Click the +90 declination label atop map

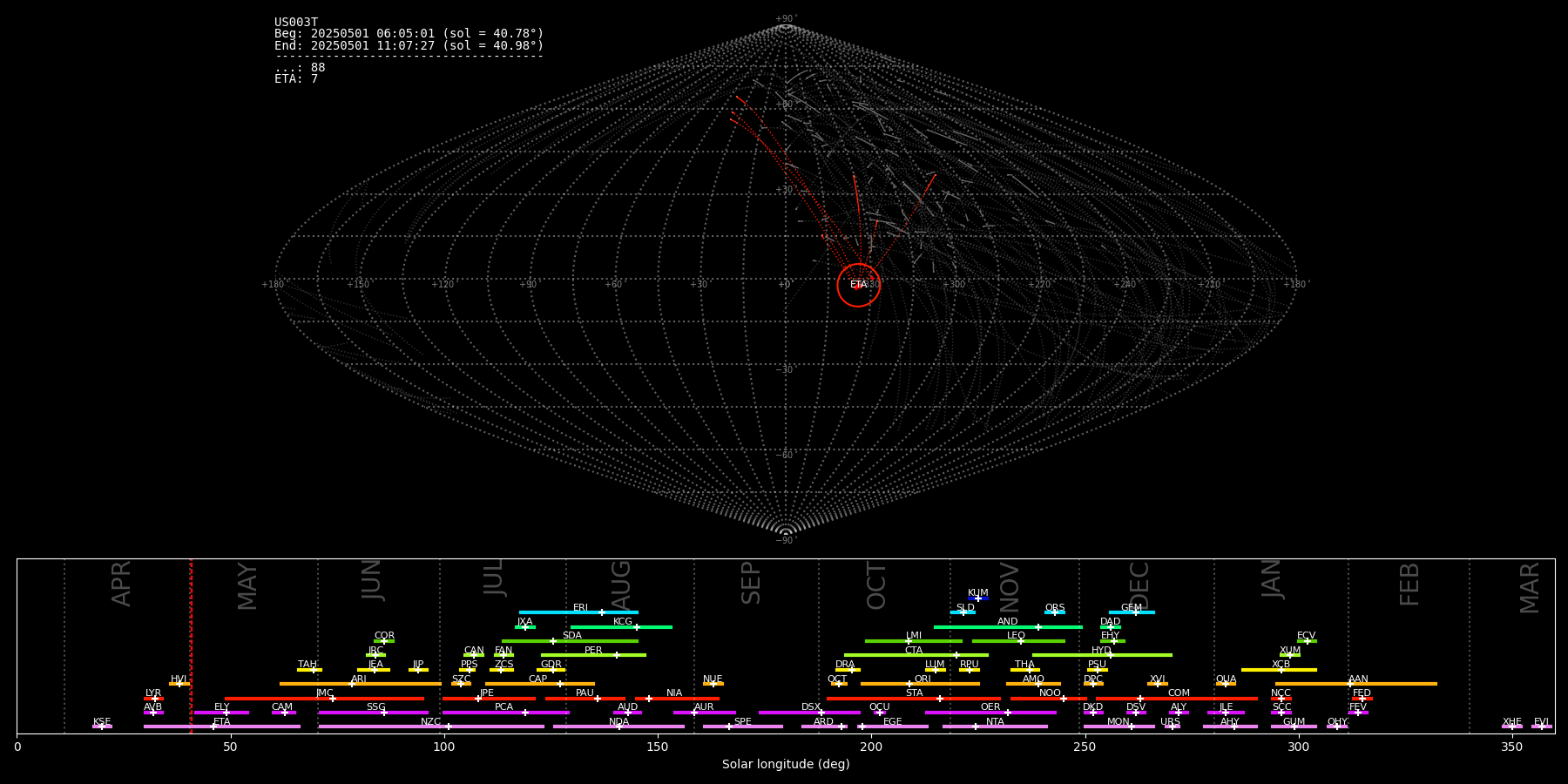[x=785, y=18]
